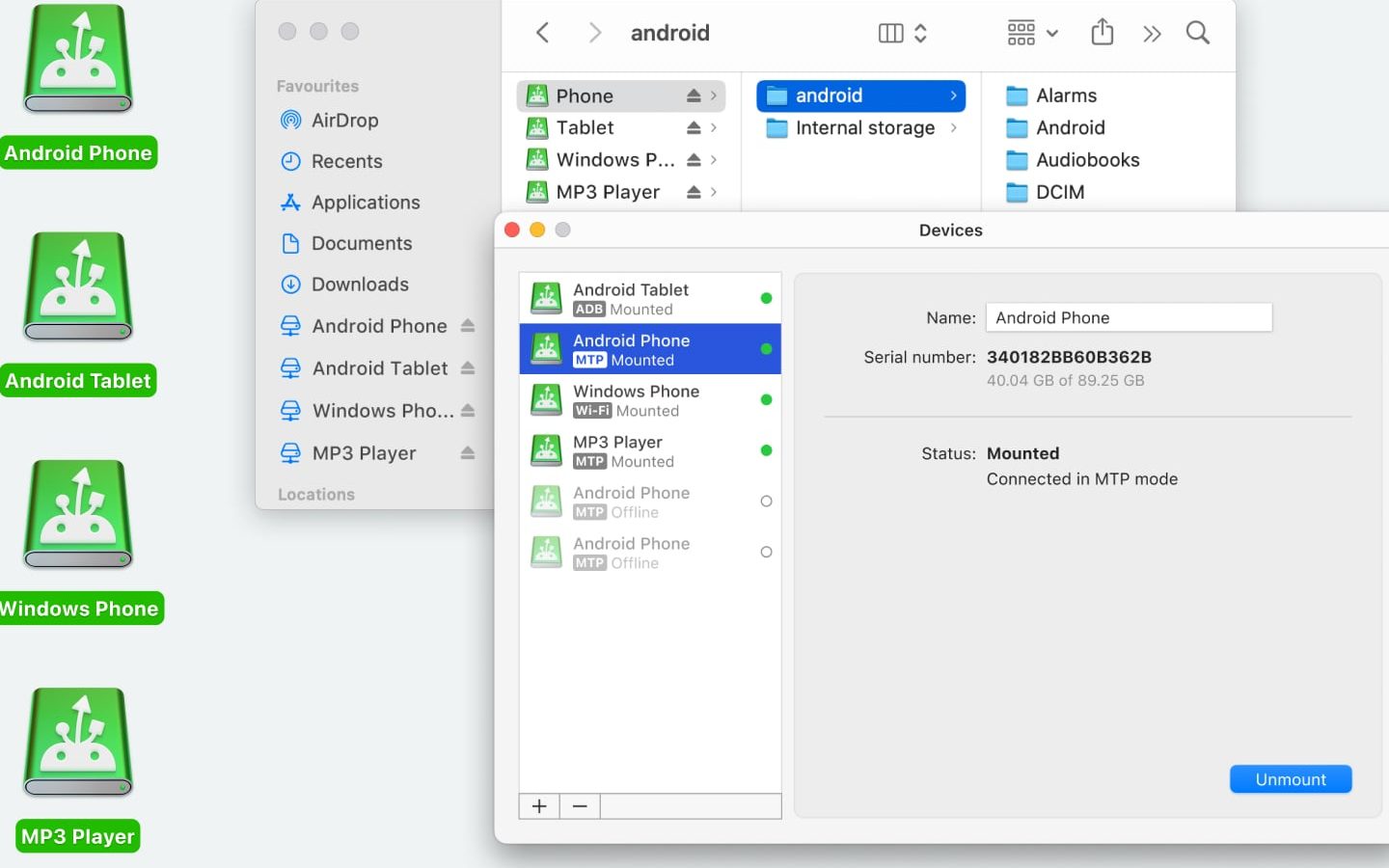This screenshot has width=1389, height=868.
Task: Open the Android Phone desktop drive icon
Action: point(78,60)
